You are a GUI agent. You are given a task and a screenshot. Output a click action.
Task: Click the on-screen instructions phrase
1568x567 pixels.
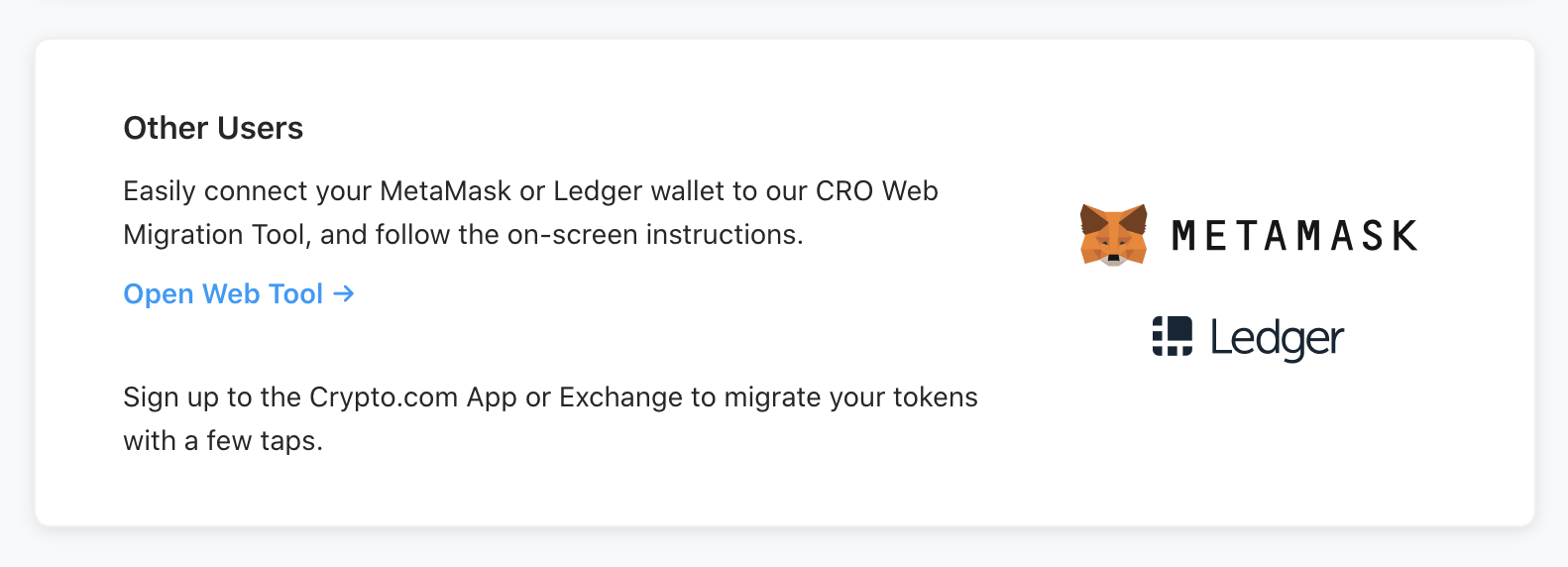click(x=654, y=235)
